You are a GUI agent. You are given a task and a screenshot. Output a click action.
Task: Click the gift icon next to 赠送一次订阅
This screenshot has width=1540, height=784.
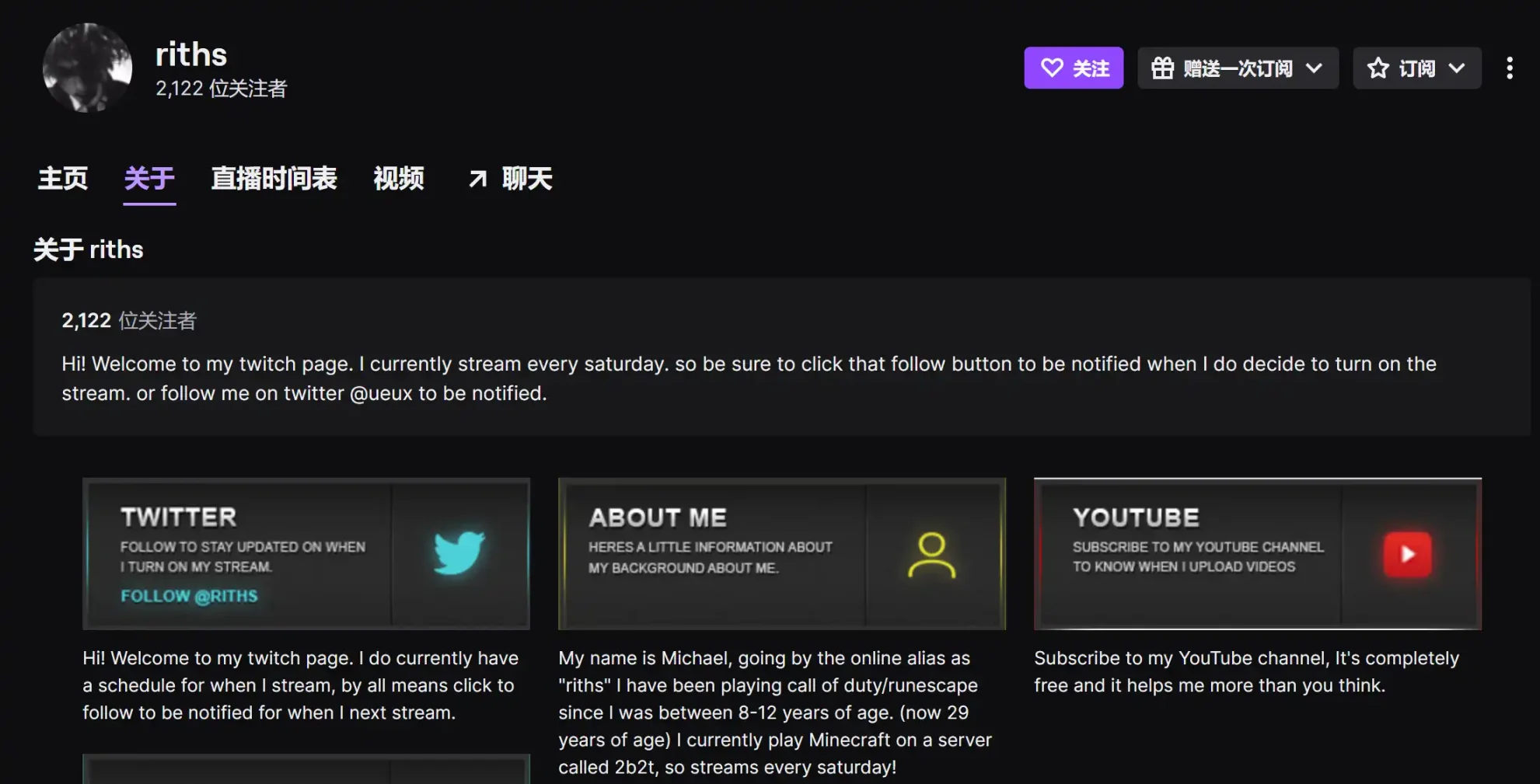tap(1163, 68)
